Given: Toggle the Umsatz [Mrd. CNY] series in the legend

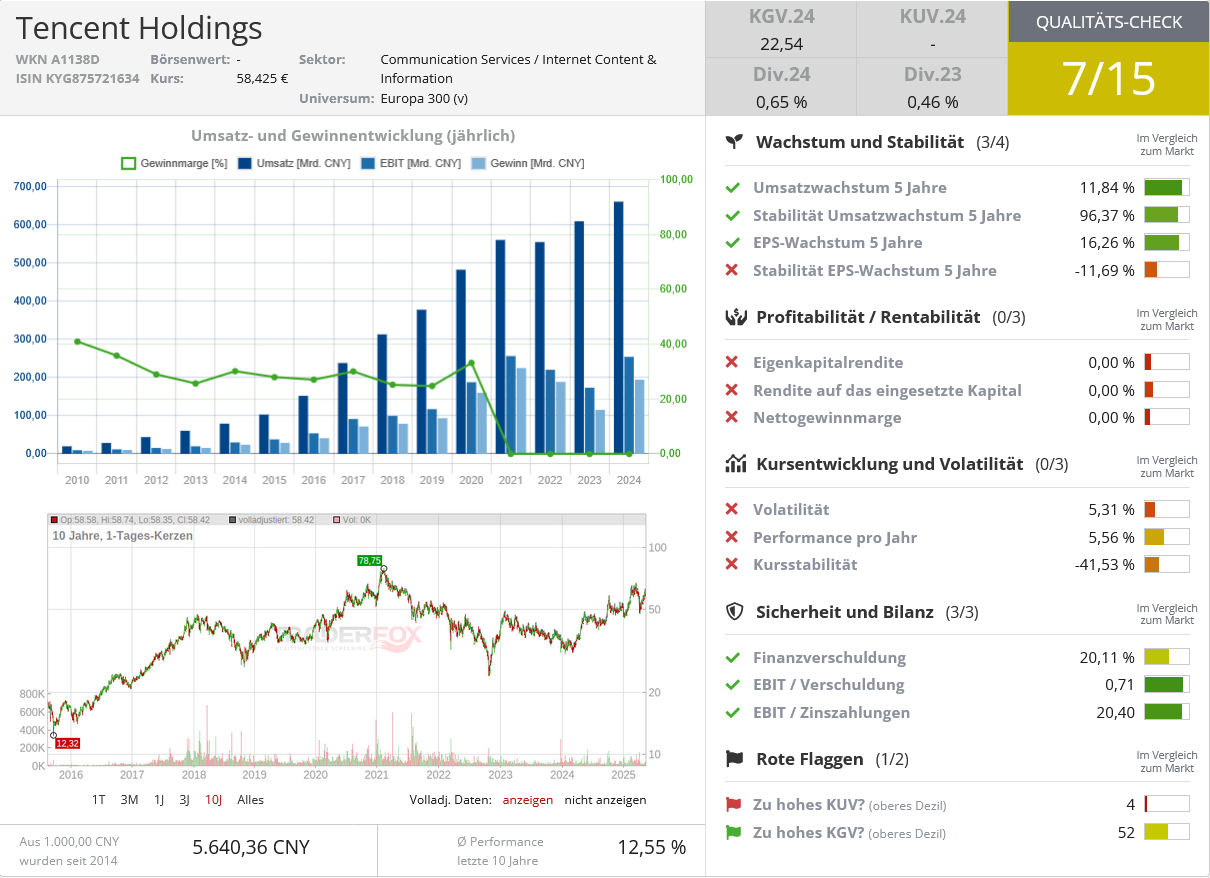Looking at the screenshot, I should 295,163.
